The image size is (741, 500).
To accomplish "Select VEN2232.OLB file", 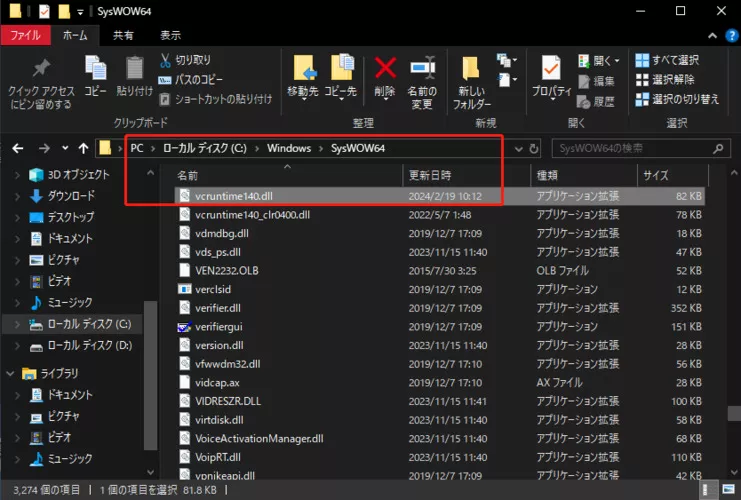I will click(x=439, y=271).
